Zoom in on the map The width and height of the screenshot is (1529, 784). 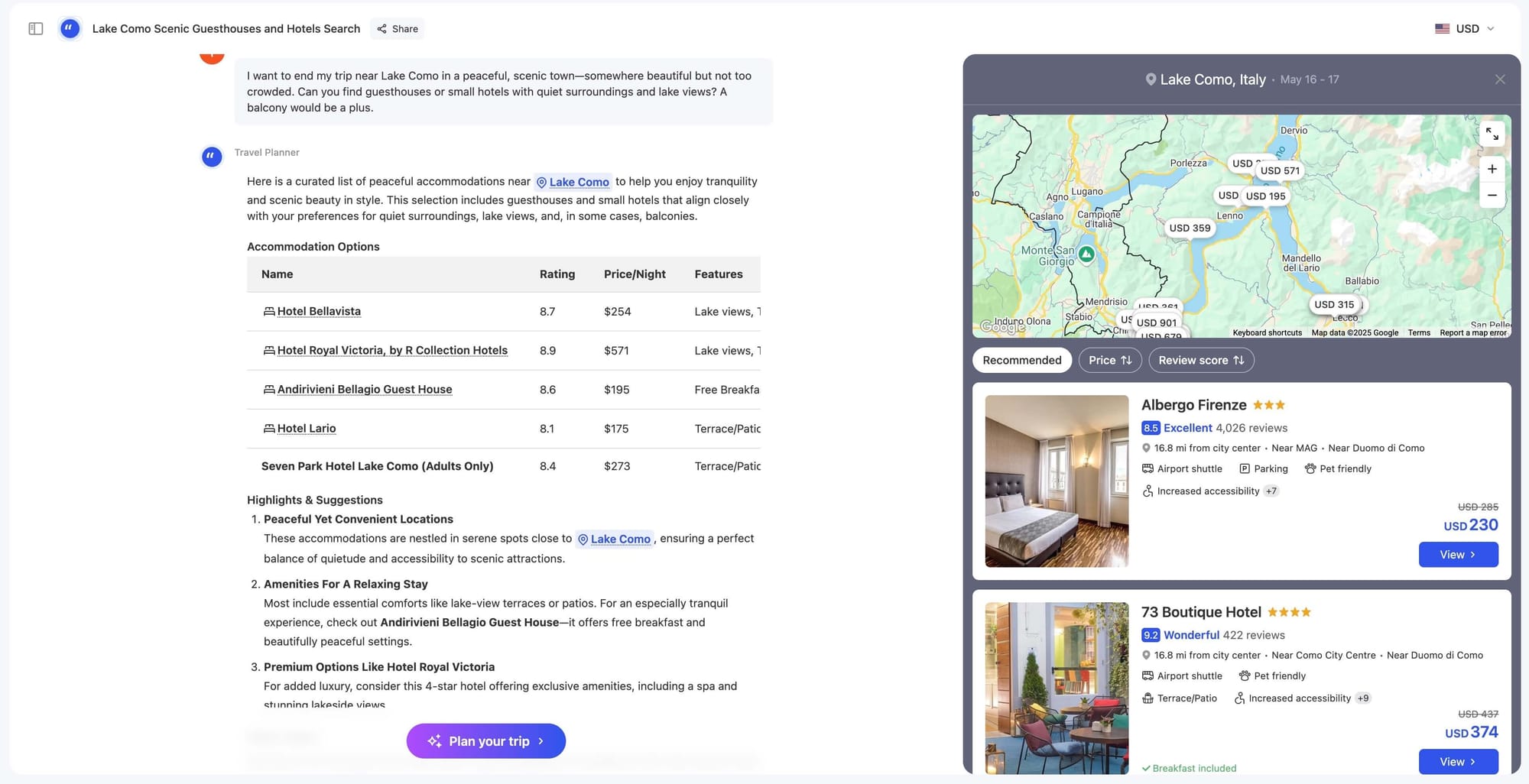(1492, 169)
